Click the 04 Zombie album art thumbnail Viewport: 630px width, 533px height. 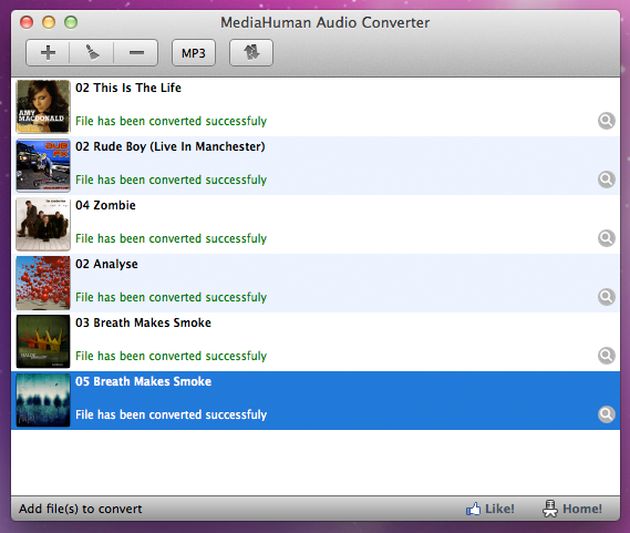pos(43,224)
